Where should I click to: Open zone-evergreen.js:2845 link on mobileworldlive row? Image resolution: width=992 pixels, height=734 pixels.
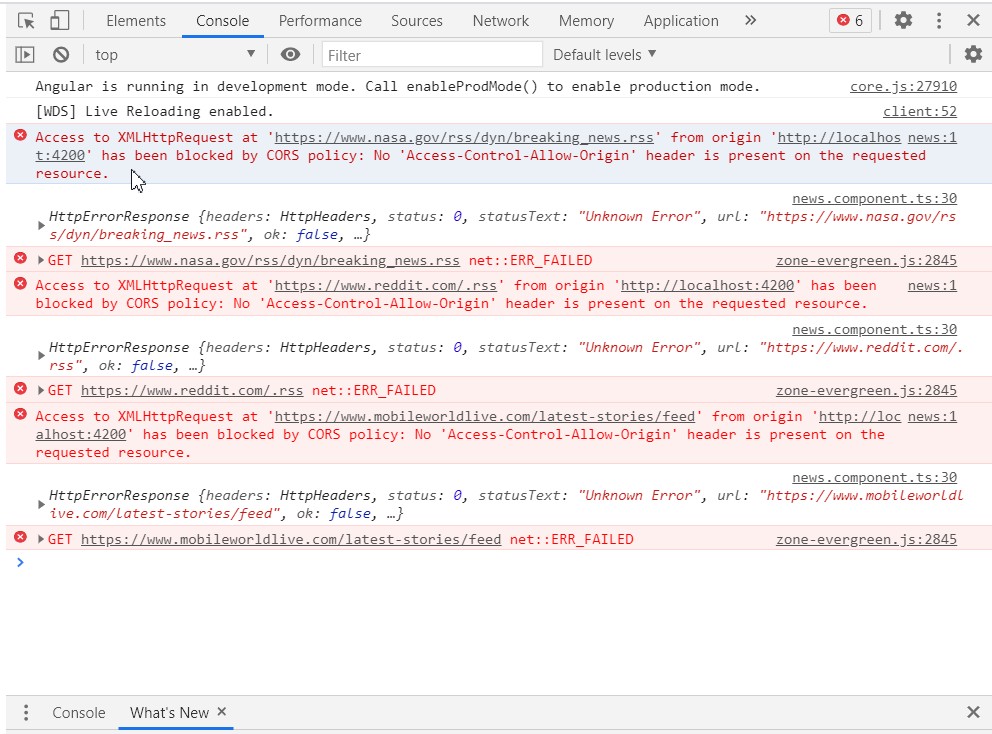[866, 539]
